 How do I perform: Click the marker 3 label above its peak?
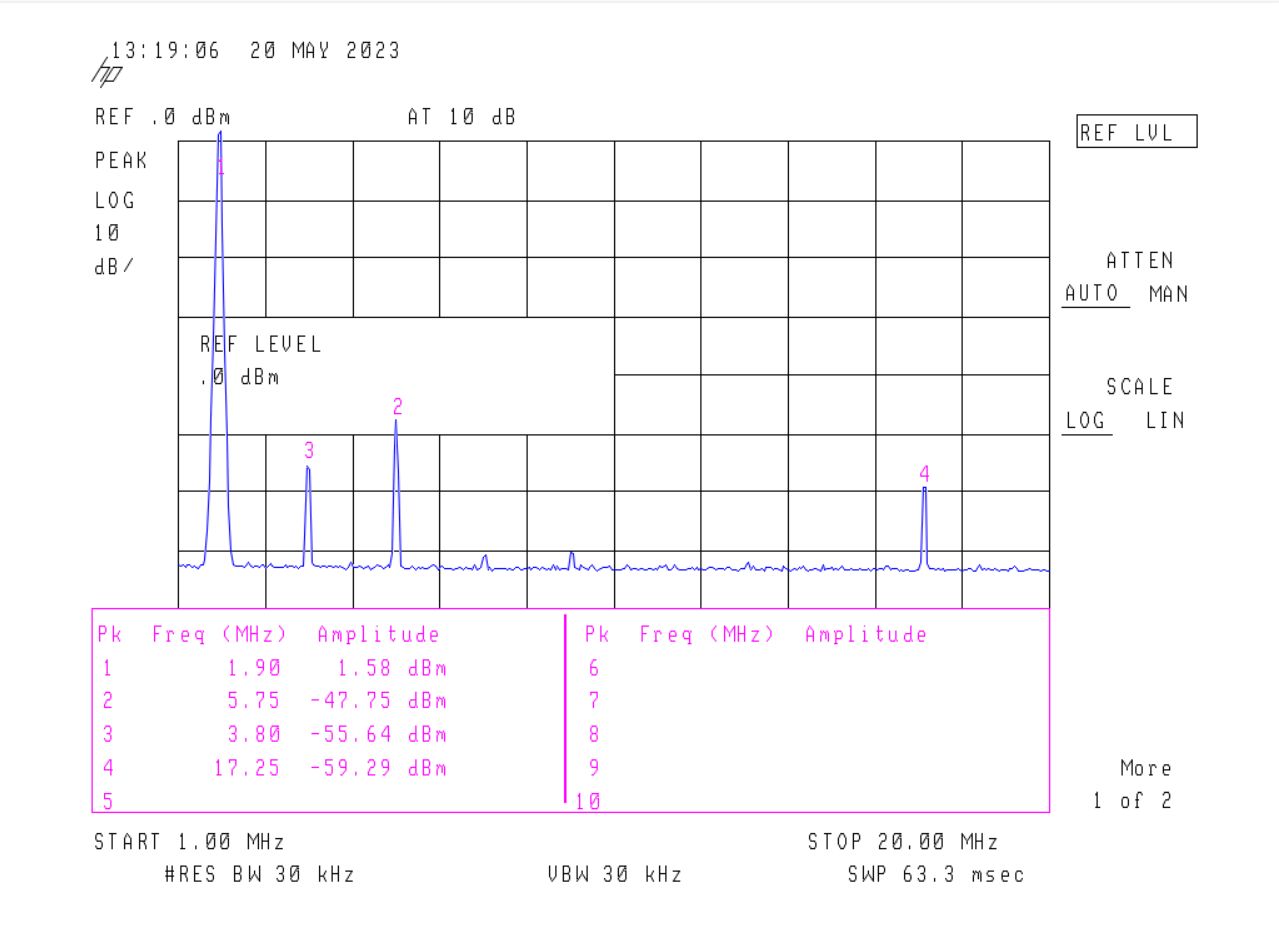pos(309,450)
